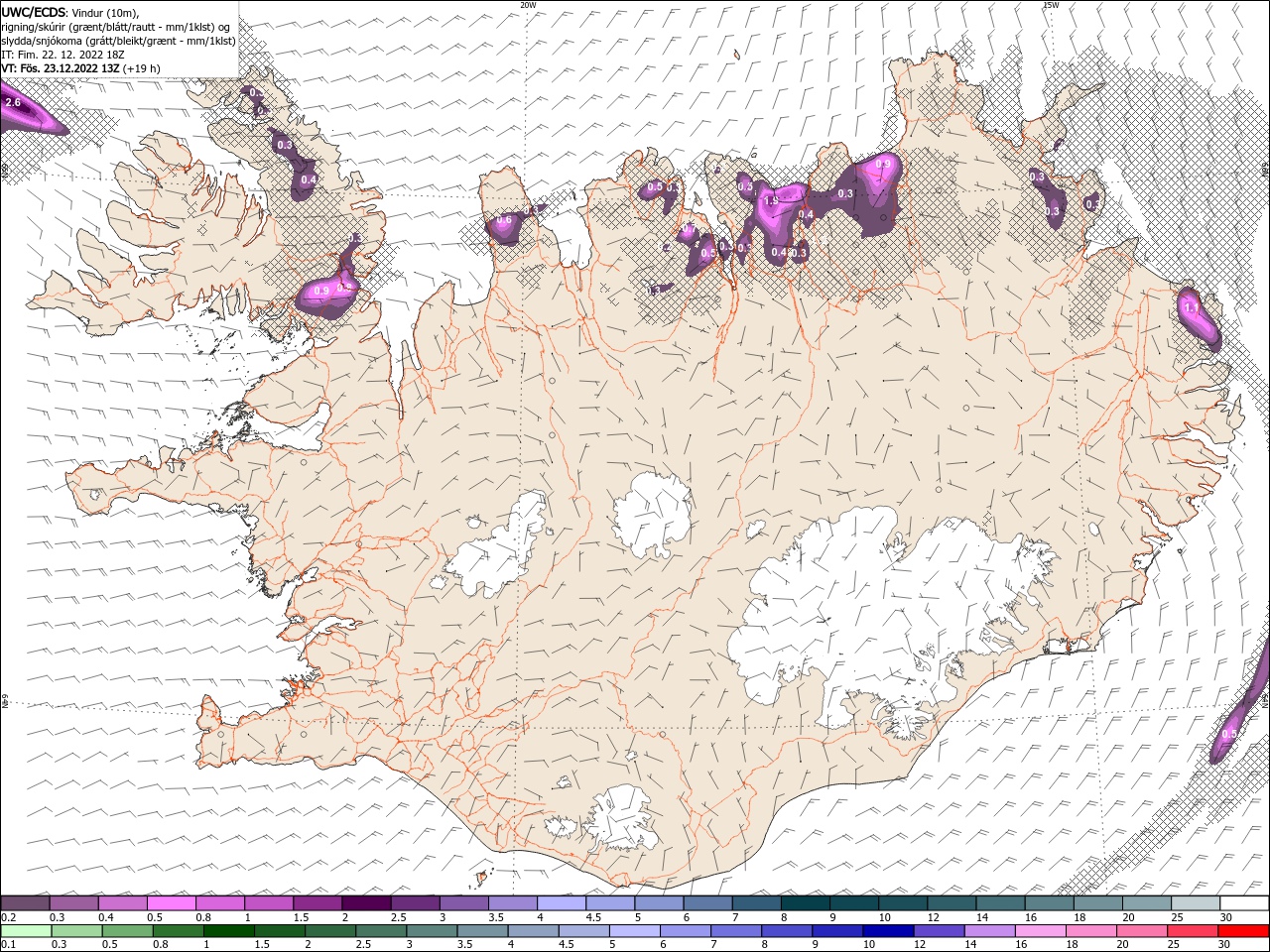Image resolution: width=1270 pixels, height=952 pixels.
Task: Click the '0.8' label under lower legend
Action: pos(161,945)
